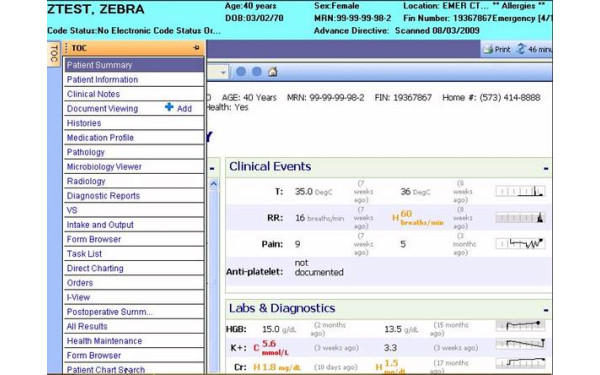600x375 pixels.
Task: Click the patient name ZTEST, ZEBRA
Action: [96, 9]
